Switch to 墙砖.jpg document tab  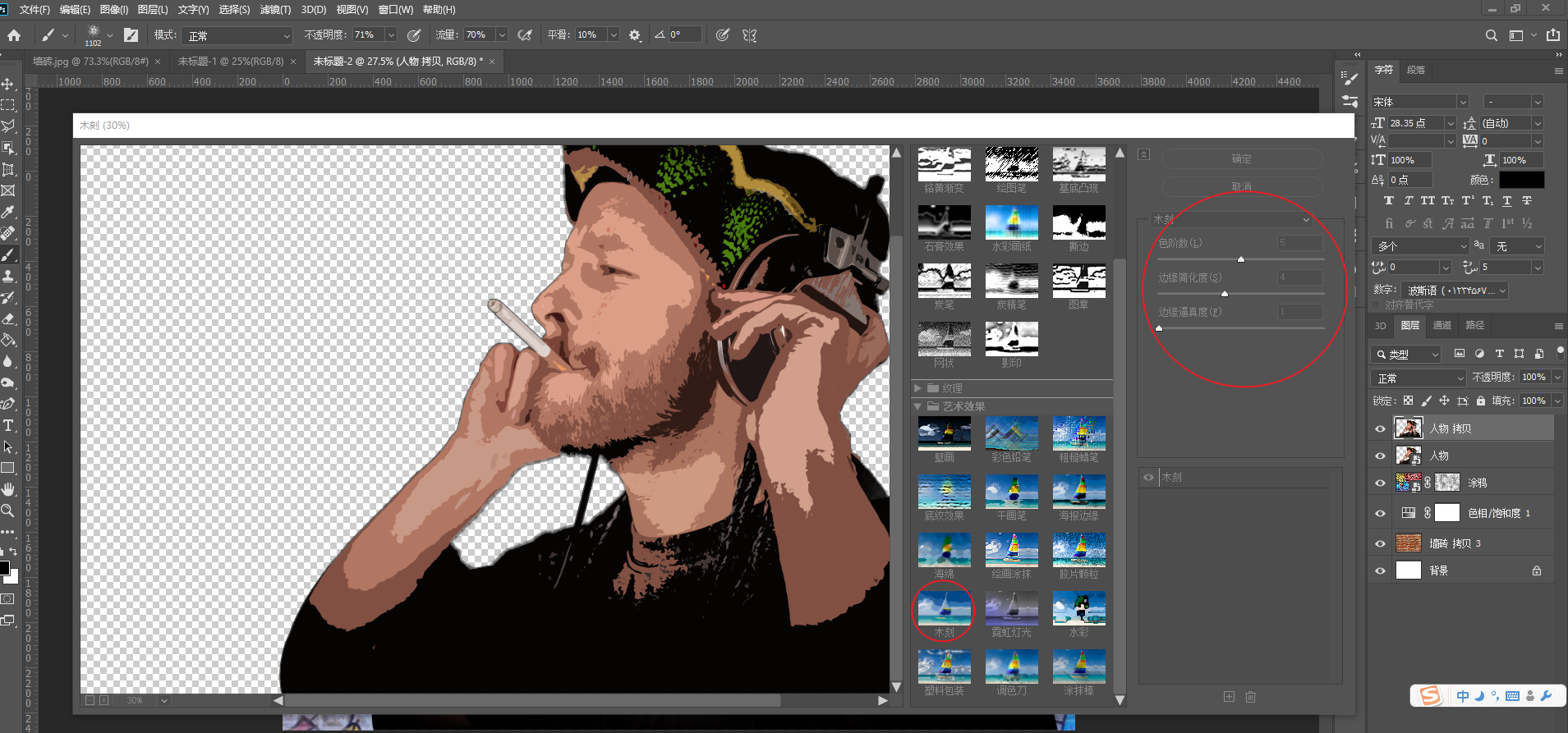click(x=90, y=62)
